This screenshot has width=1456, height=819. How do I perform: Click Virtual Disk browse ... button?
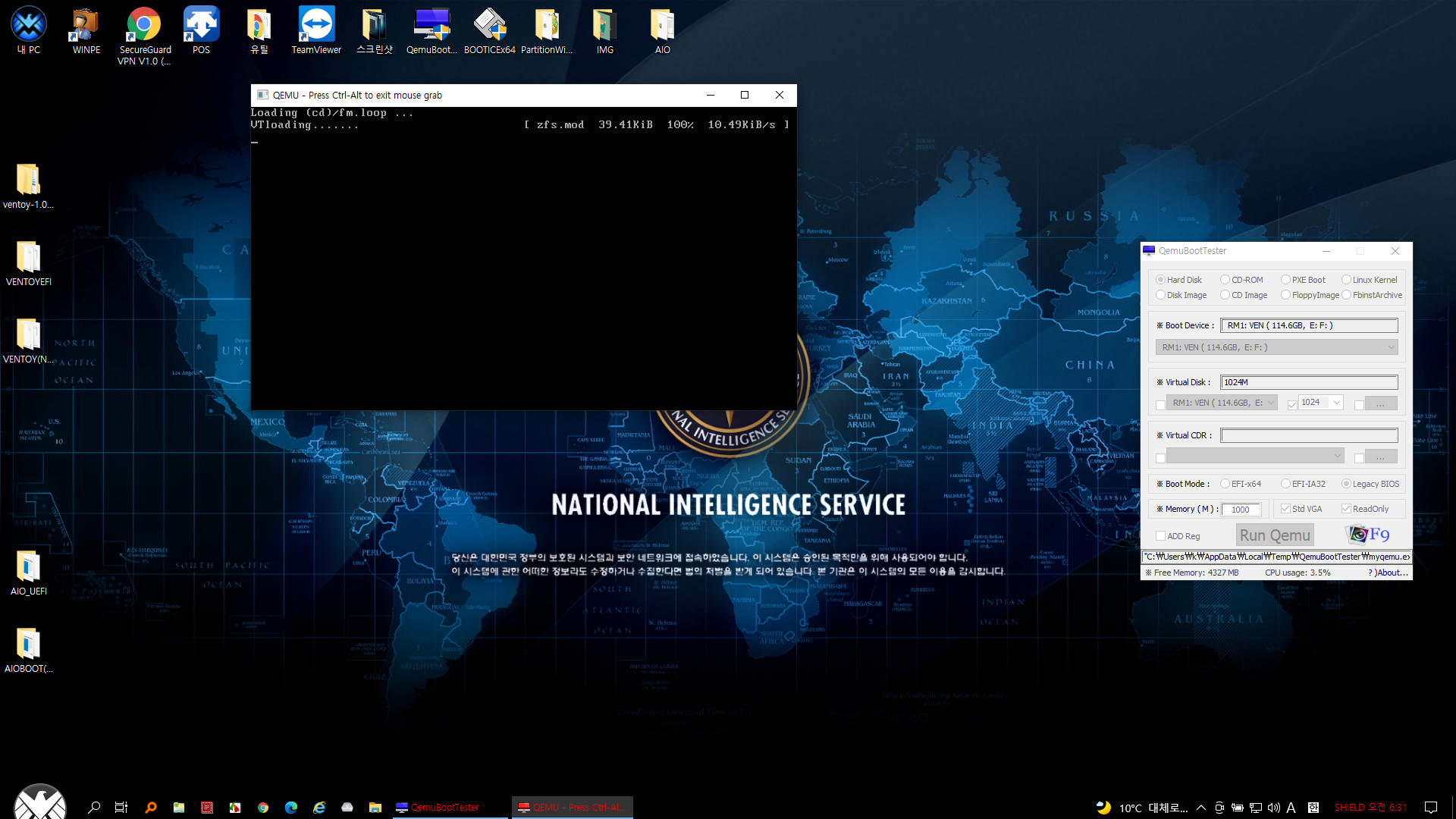point(1381,403)
